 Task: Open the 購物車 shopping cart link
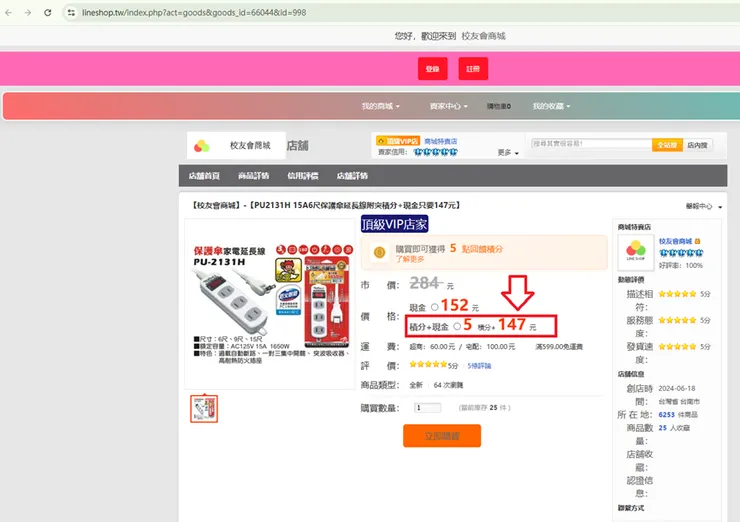tap(499, 106)
